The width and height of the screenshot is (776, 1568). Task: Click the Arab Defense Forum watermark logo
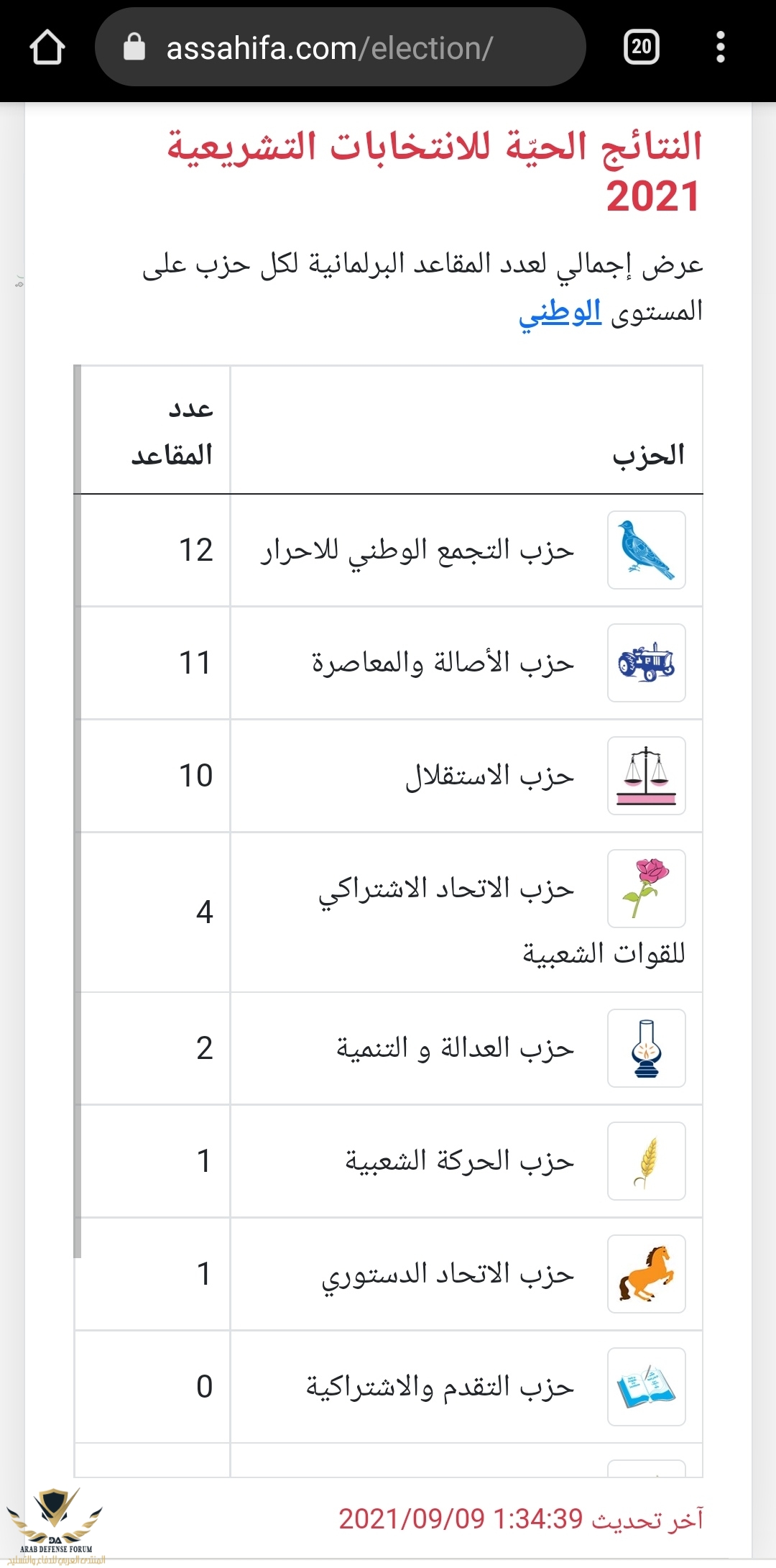[x=55, y=1523]
